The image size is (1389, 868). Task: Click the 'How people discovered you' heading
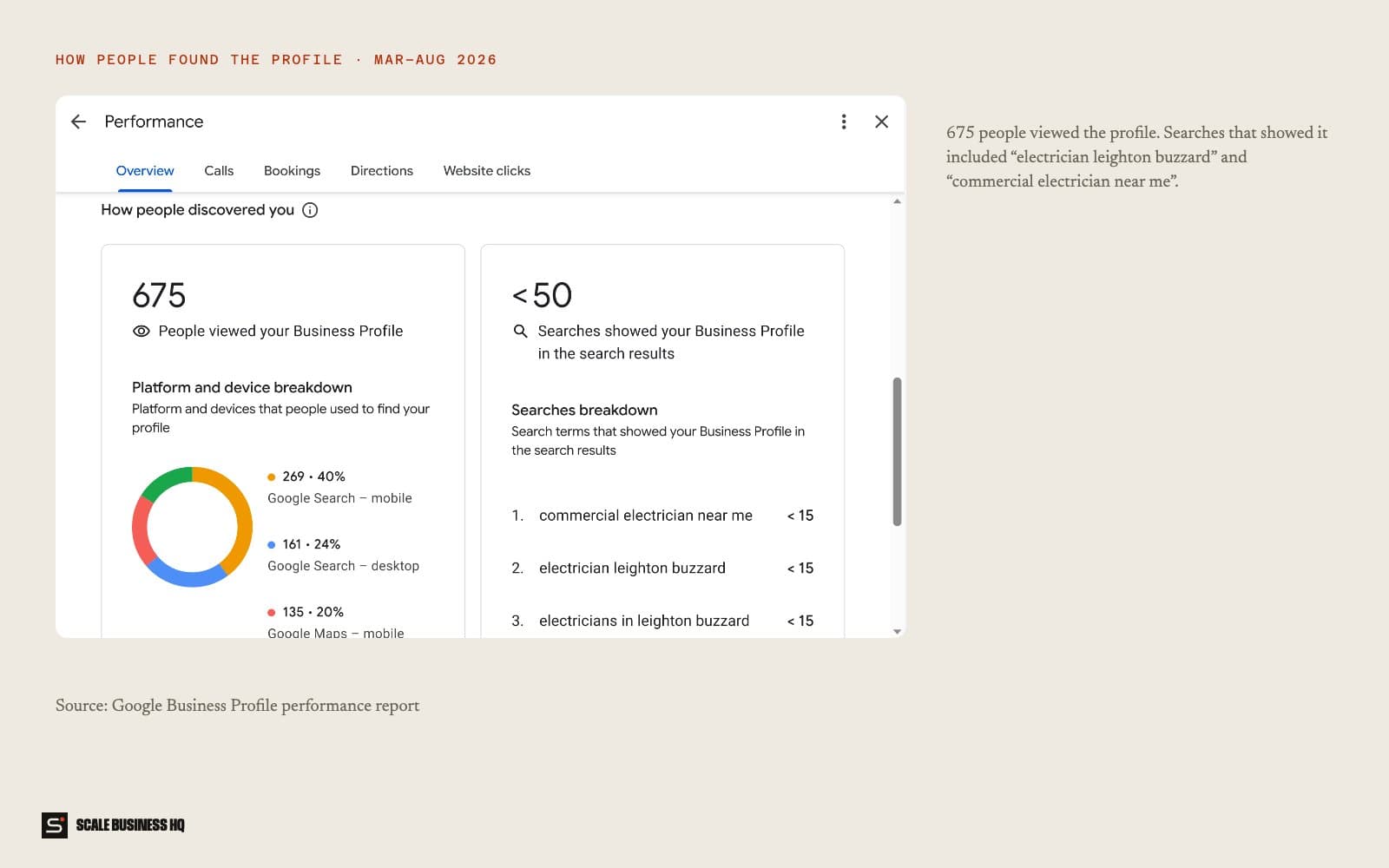(197, 210)
